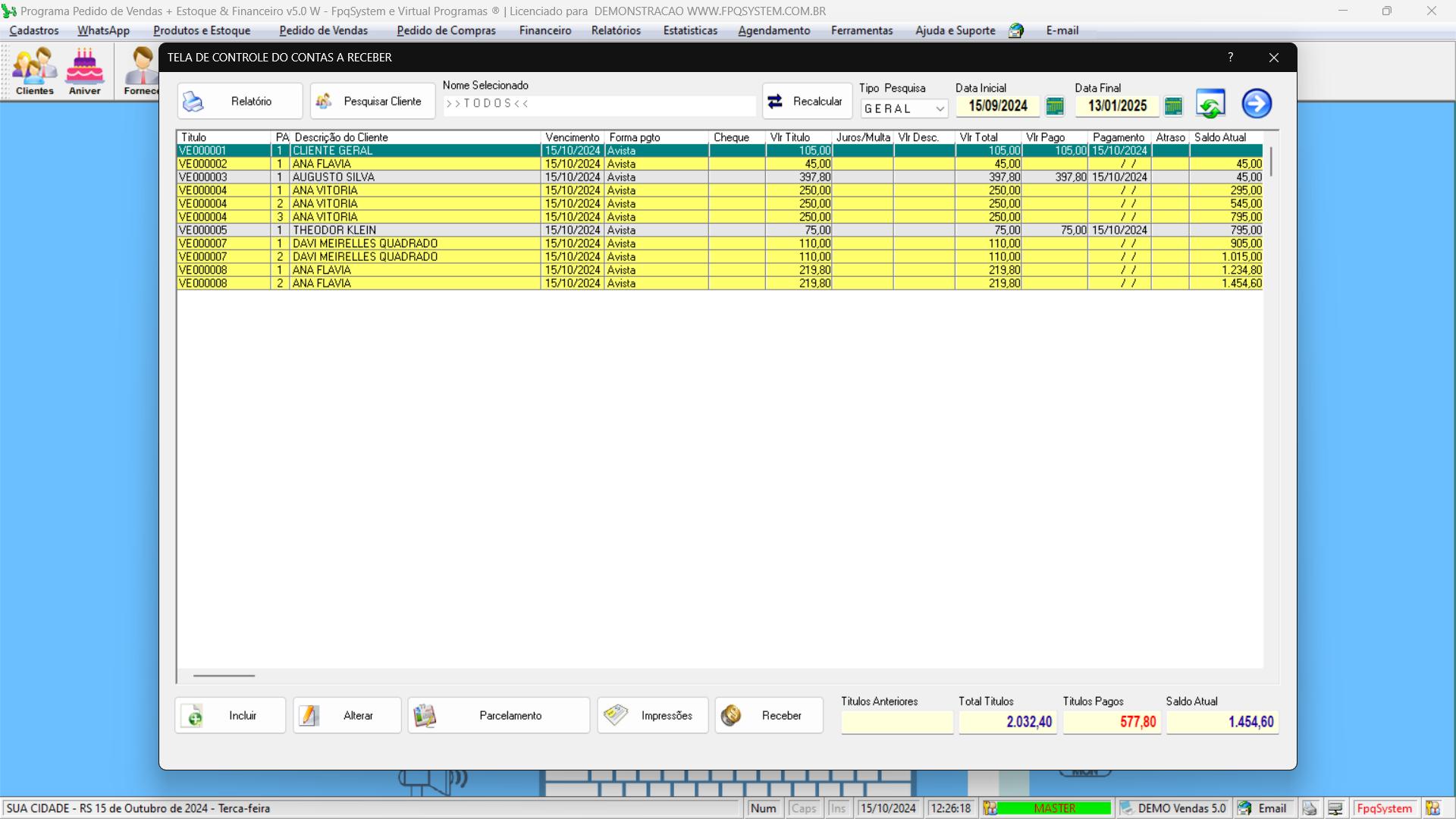Click the Recalcular button
Image resolution: width=1456 pixels, height=819 pixels.
[x=807, y=101]
